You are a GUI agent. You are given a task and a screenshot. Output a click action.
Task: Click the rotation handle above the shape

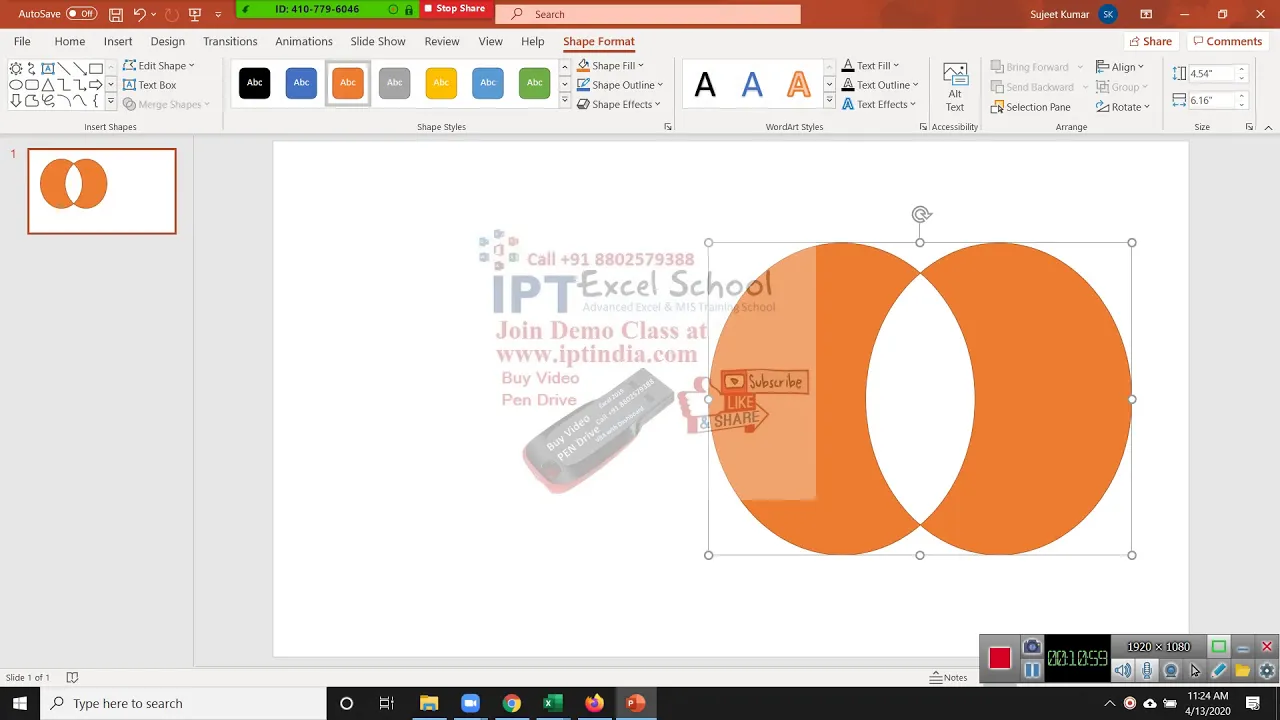(x=921, y=214)
